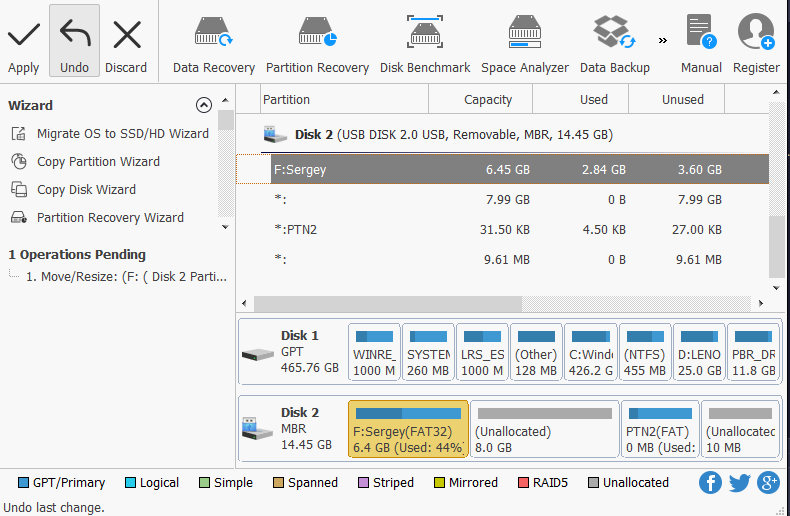Move the partition list down with the scrollbar arrow

(776, 288)
